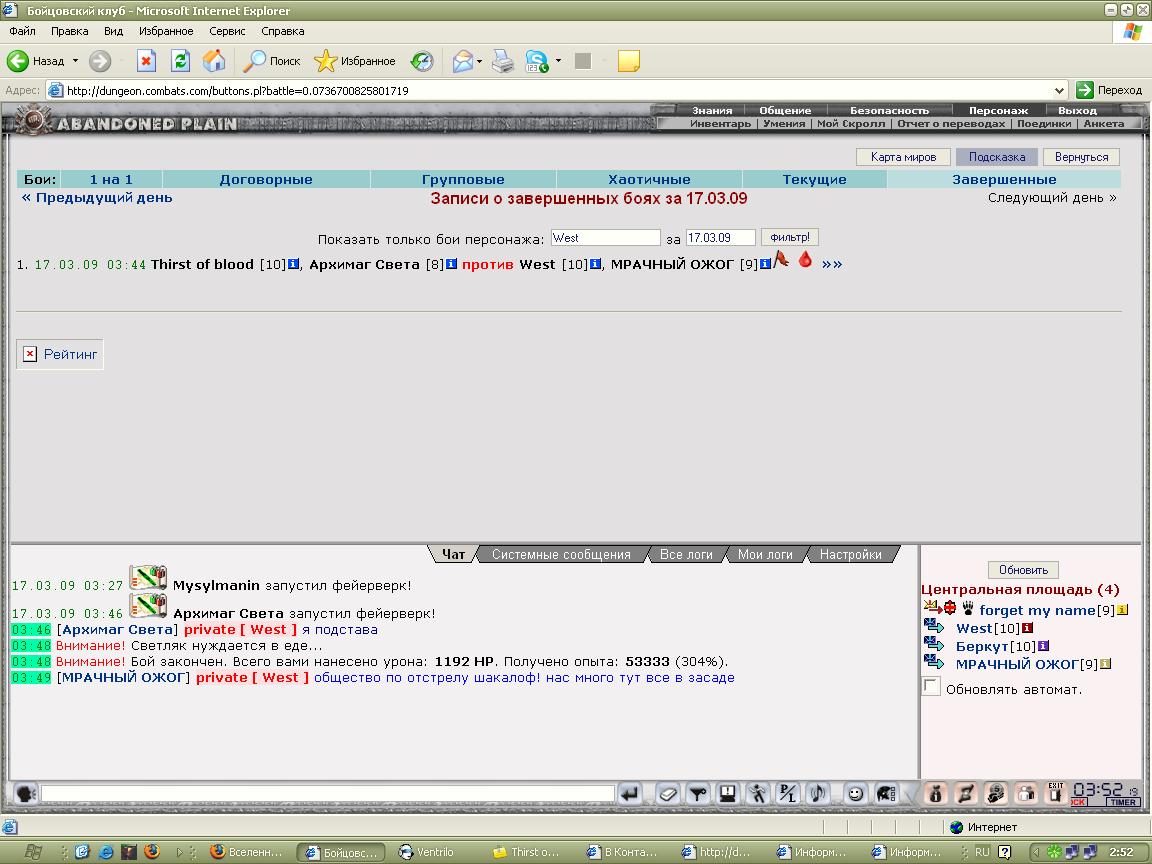Toggle Обновлять автомат. checkbox
Screen dimensions: 1152x864
[x=931, y=687]
